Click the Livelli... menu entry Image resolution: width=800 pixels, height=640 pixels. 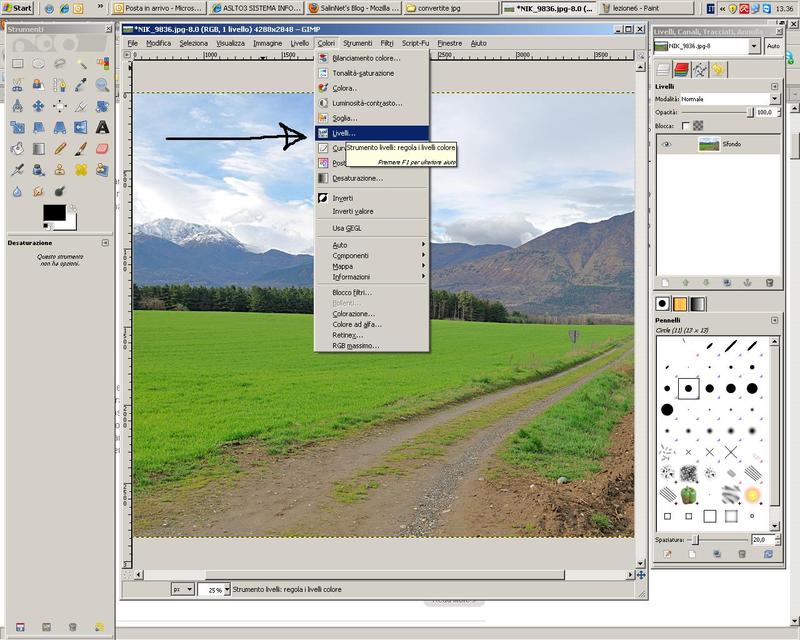344,133
